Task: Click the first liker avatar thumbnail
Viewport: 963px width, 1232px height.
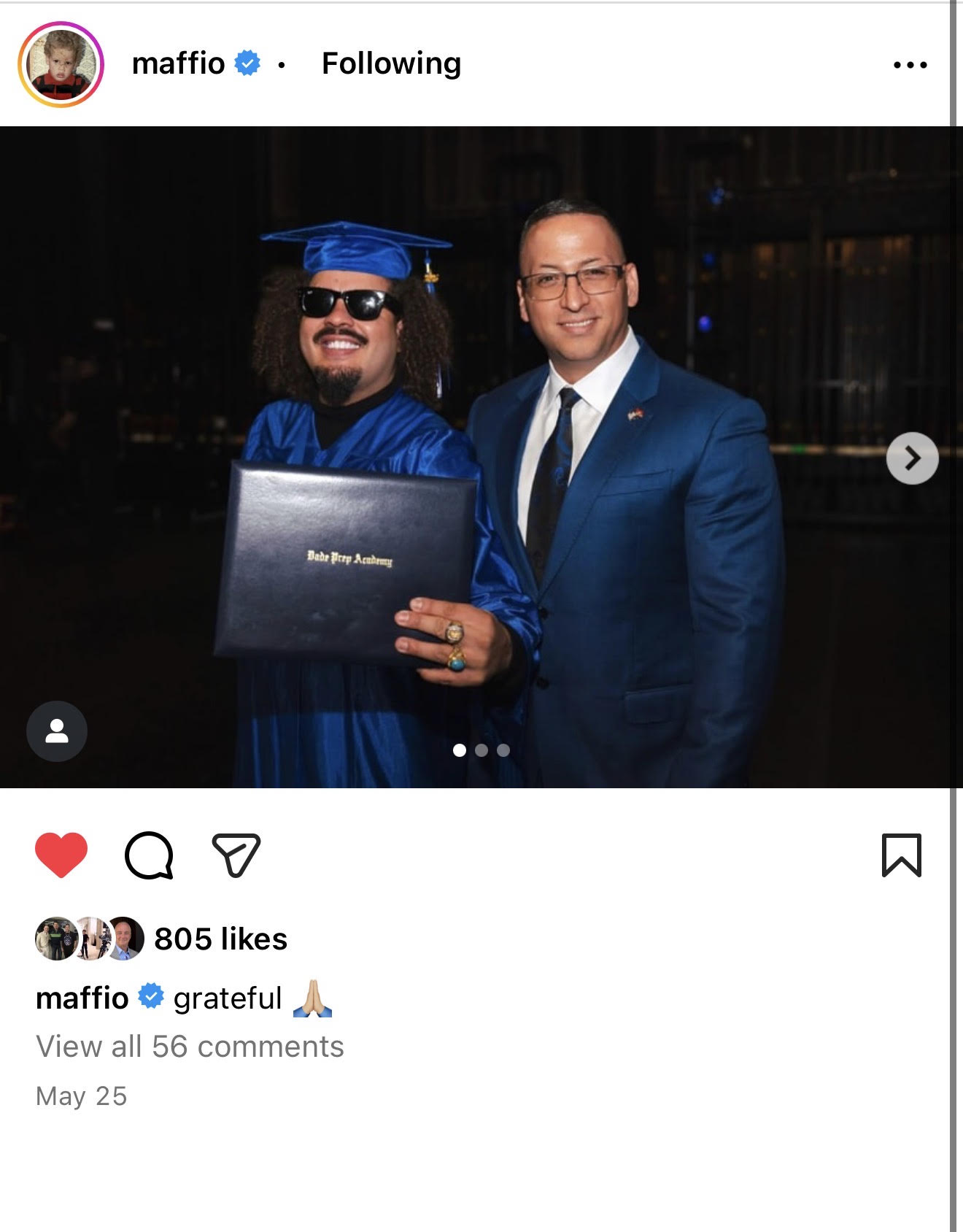Action: pyautogui.click(x=55, y=939)
